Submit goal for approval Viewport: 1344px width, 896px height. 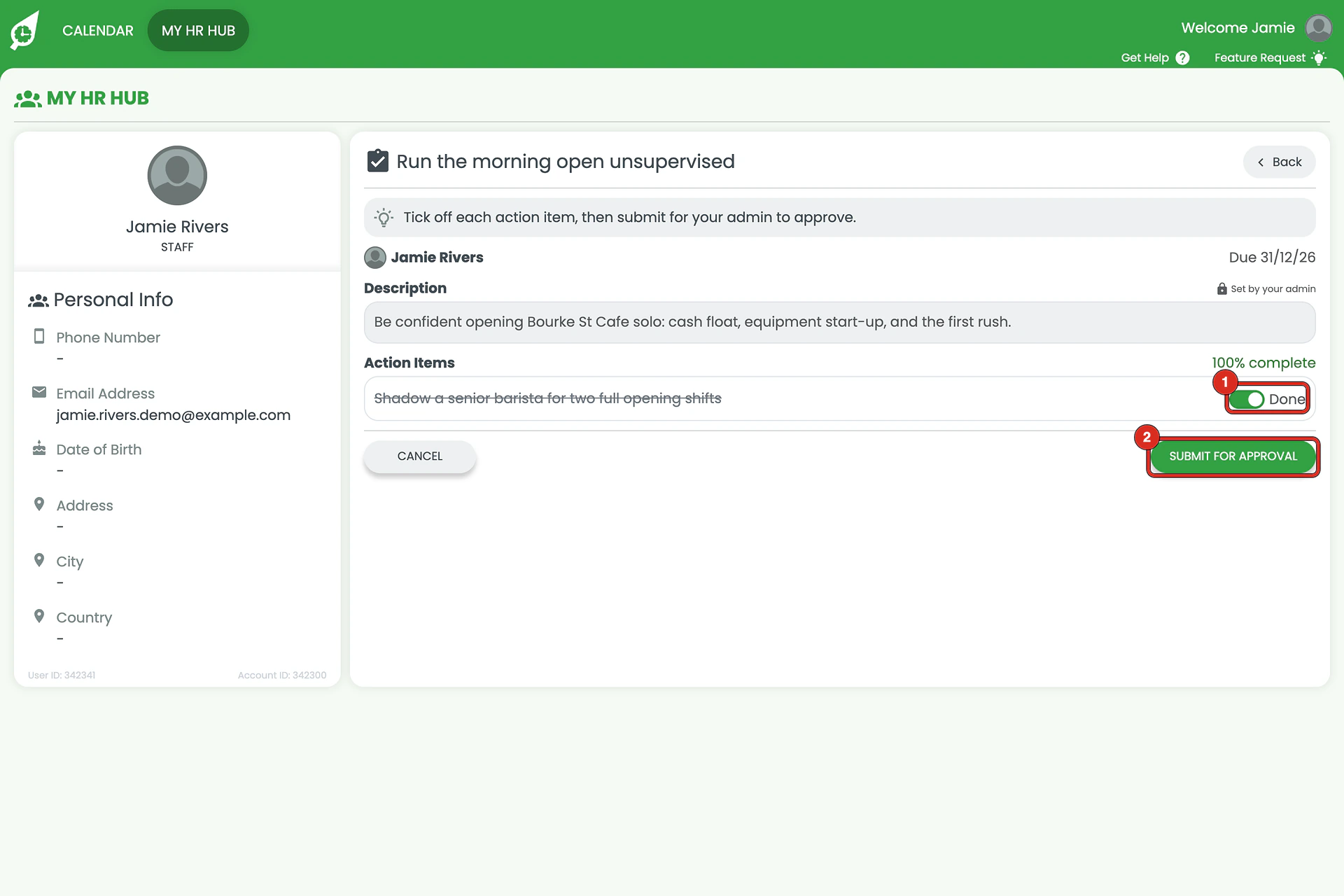point(1233,456)
